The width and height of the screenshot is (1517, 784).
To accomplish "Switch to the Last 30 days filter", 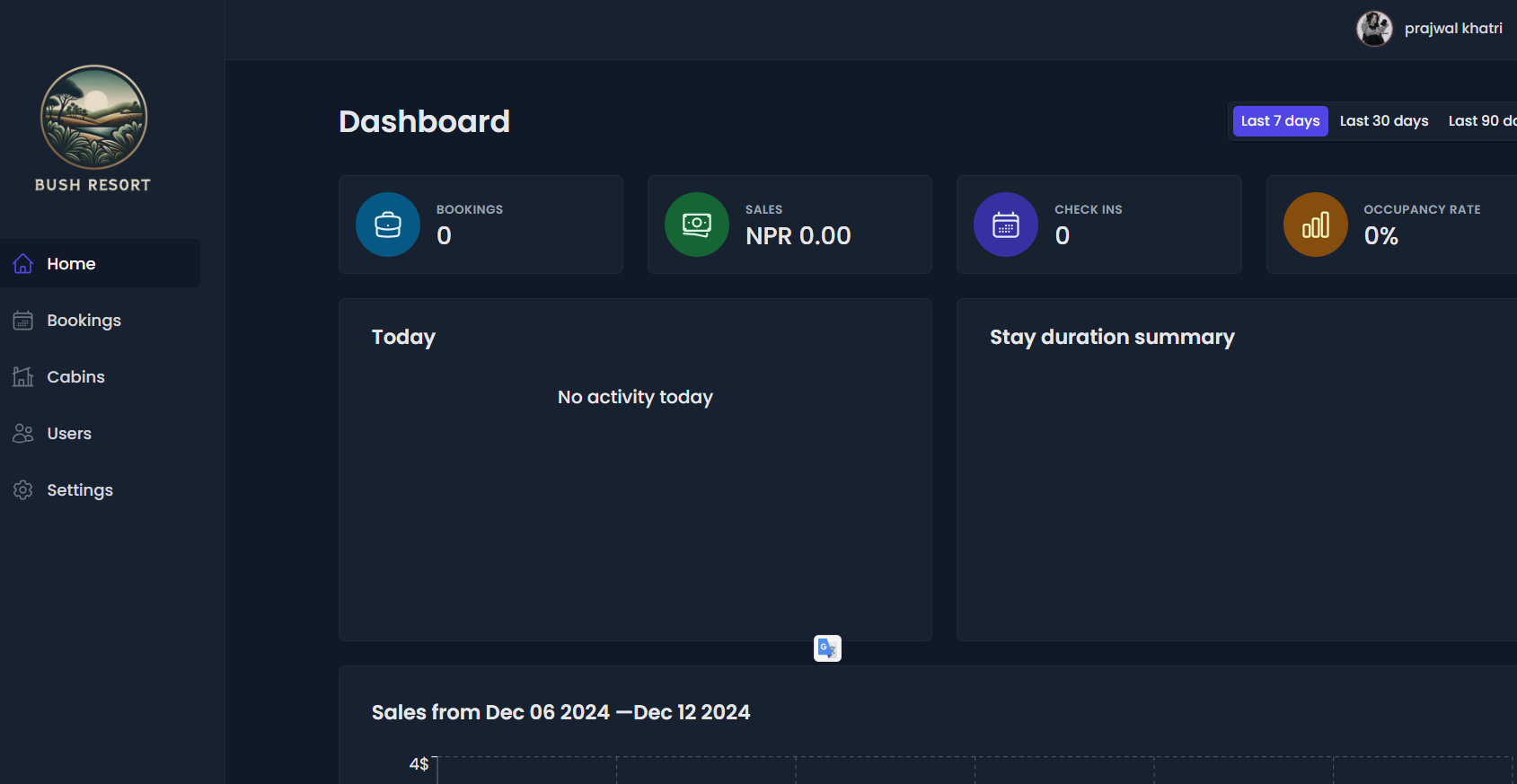I will (x=1384, y=121).
